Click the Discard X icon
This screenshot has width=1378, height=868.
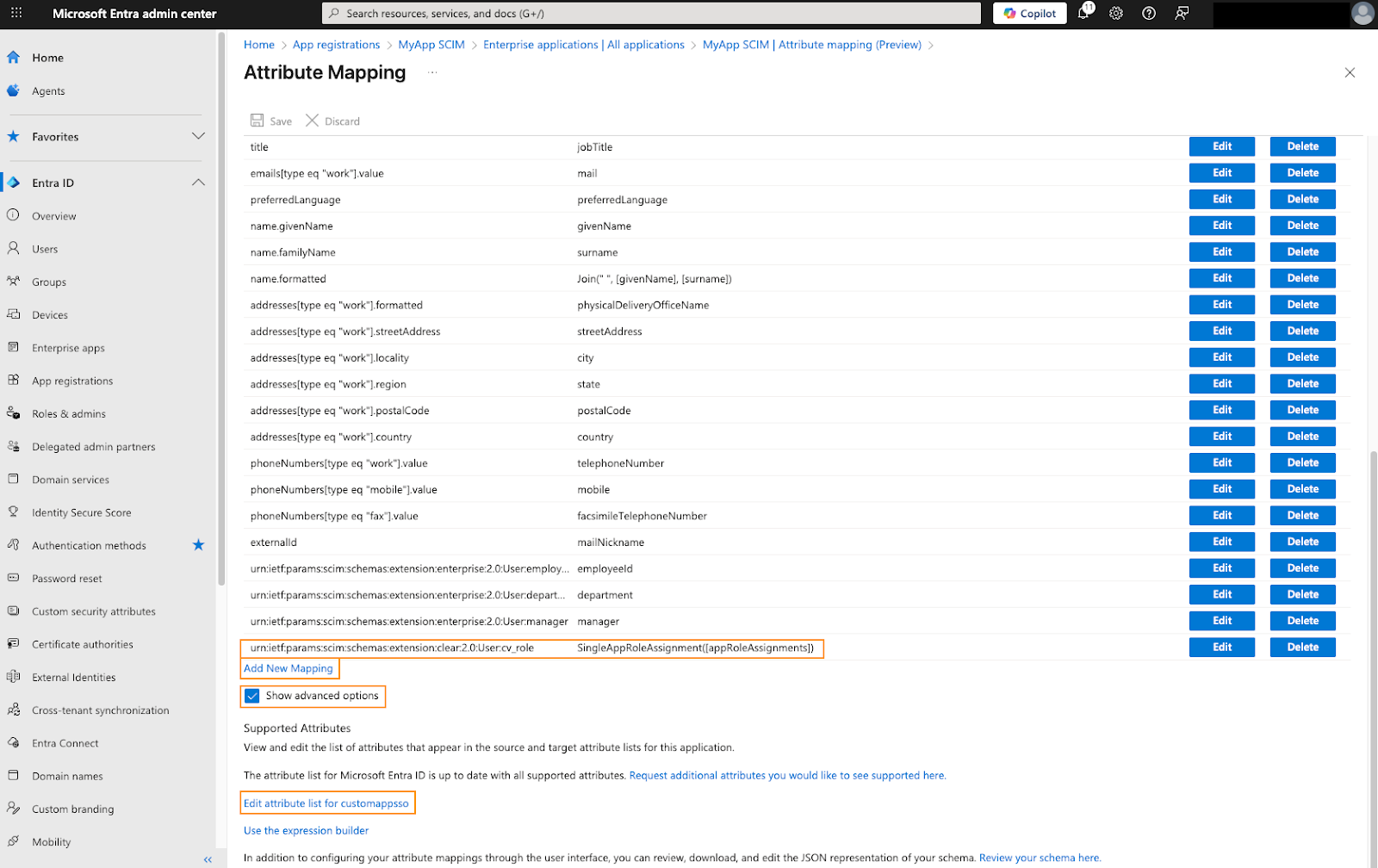pos(312,121)
